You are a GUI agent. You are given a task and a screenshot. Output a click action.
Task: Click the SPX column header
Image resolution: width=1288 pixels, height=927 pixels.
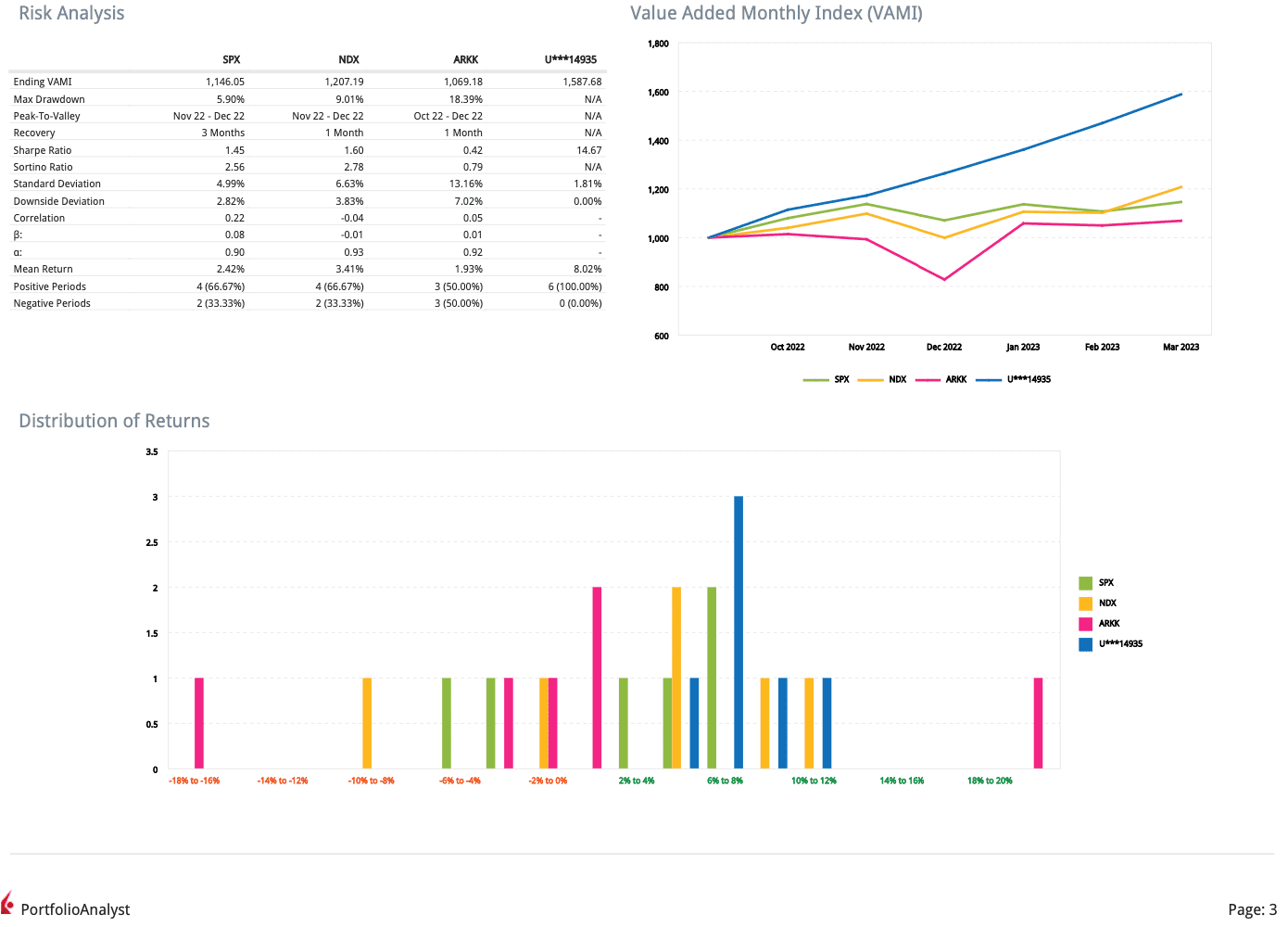tap(232, 59)
